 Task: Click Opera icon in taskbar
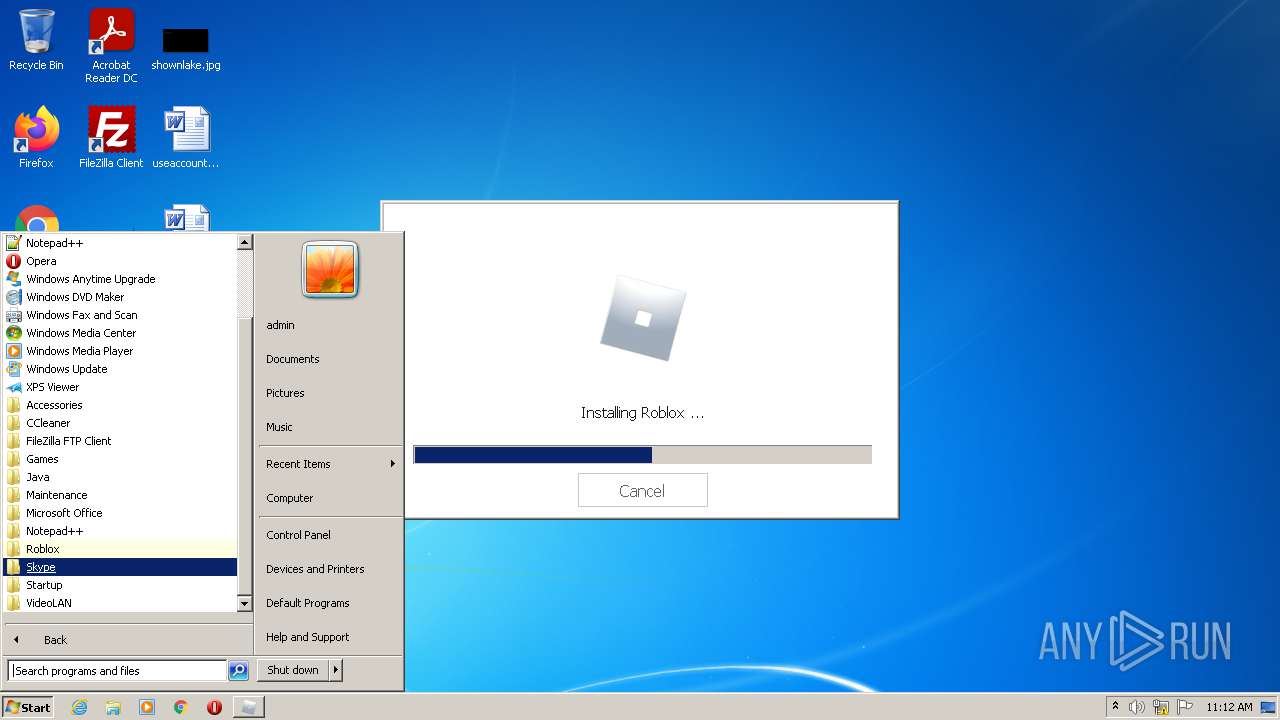(214, 707)
